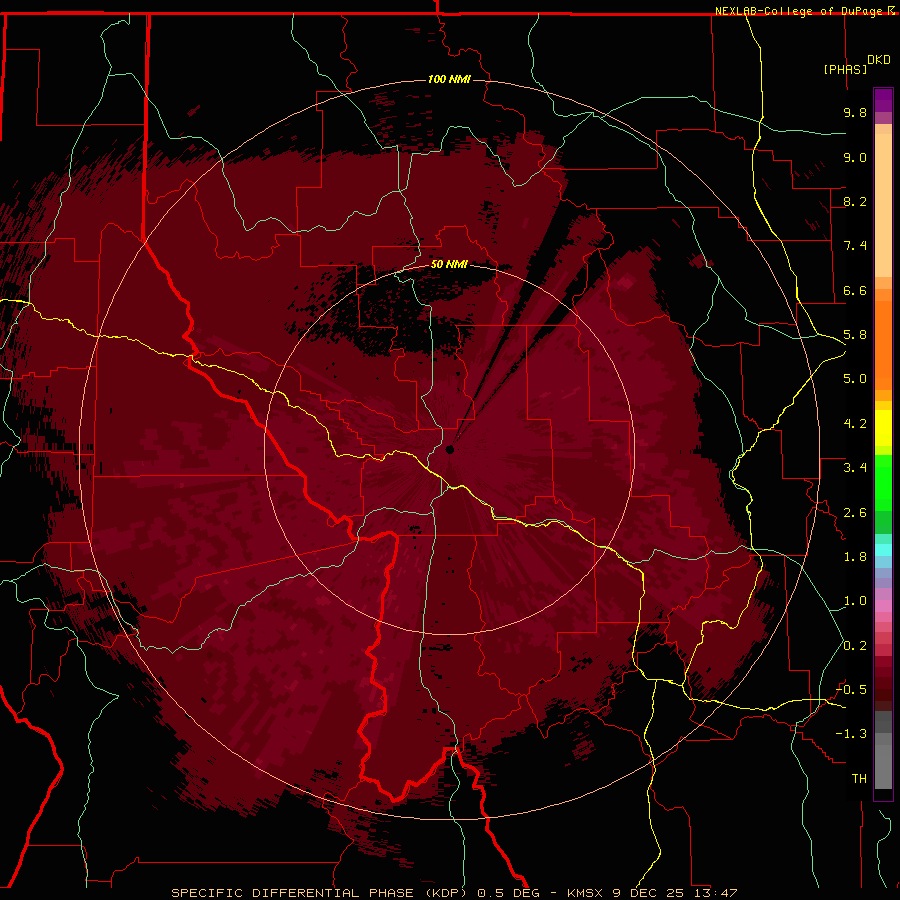Screen dimensions: 900x900
Task: Click the -1.3 scale value
Action: (x=851, y=734)
